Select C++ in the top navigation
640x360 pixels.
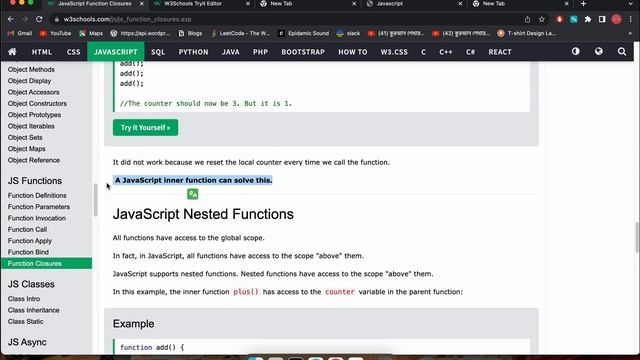446,52
